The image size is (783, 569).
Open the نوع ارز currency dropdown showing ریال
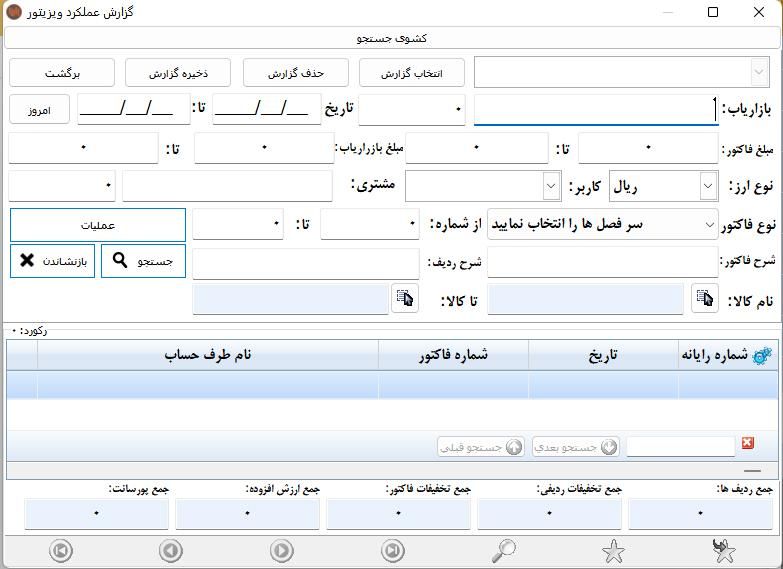coord(708,186)
